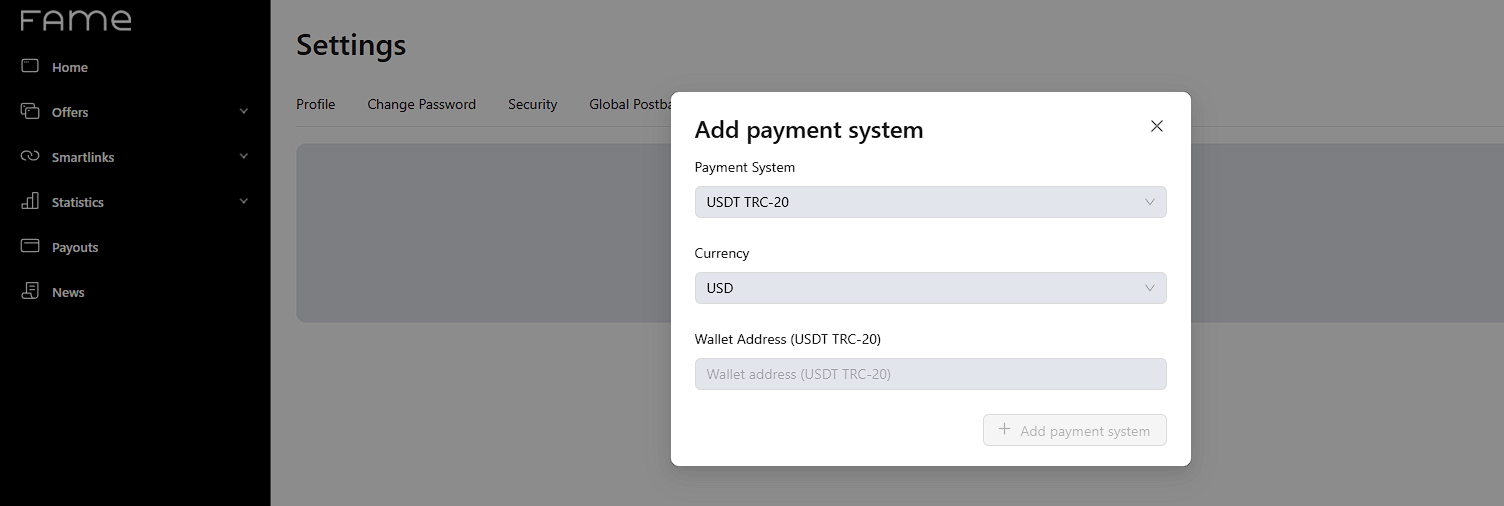Image resolution: width=1504 pixels, height=506 pixels.
Task: Switch to the Global Postback tab
Action: click(x=630, y=104)
